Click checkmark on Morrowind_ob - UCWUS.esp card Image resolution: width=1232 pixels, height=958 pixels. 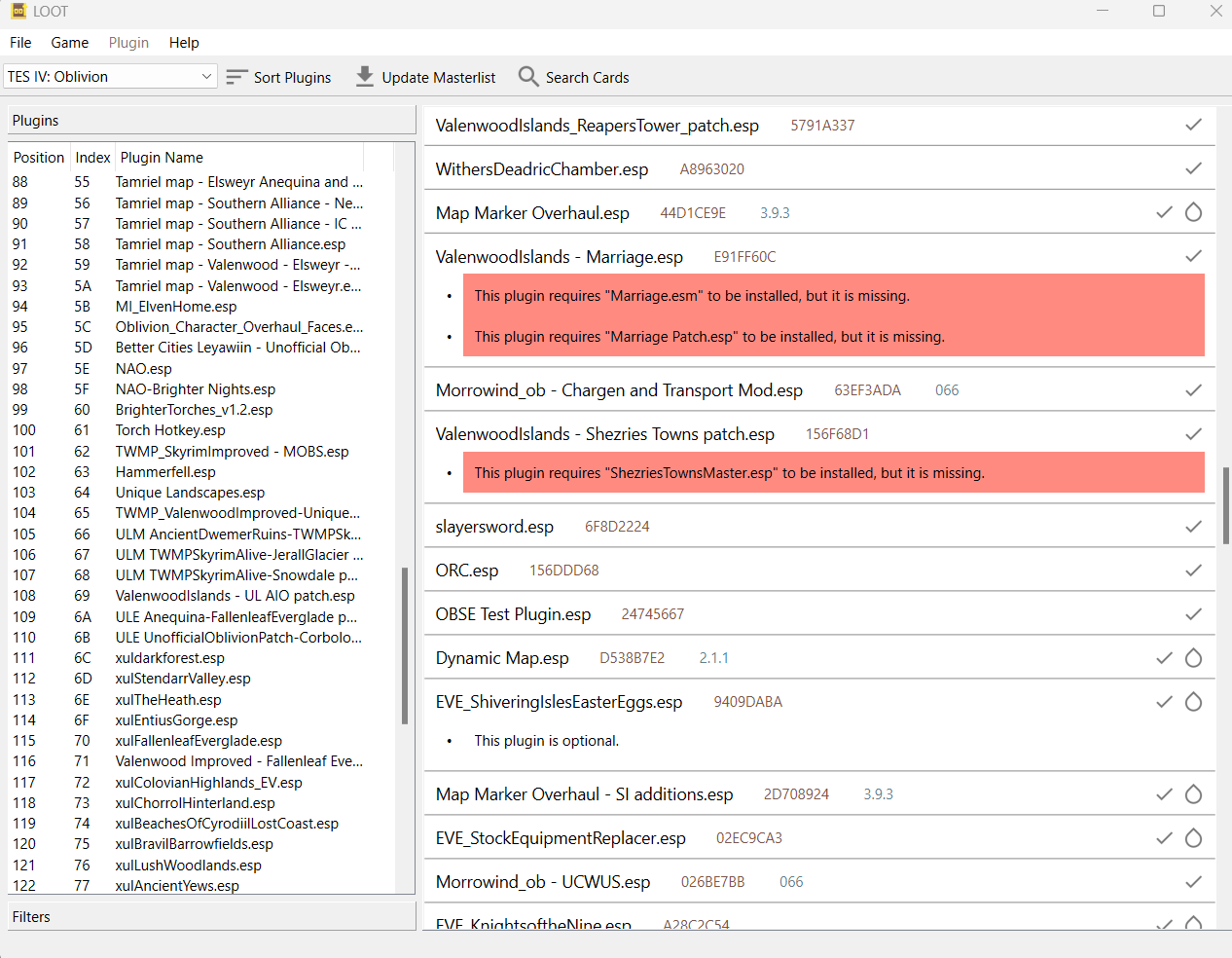coord(1193,882)
